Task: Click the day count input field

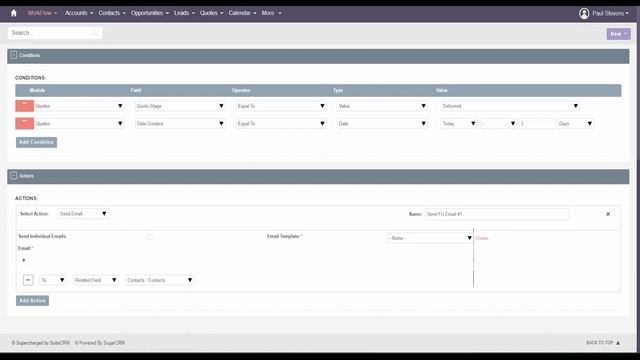Action: pyautogui.click(x=537, y=124)
